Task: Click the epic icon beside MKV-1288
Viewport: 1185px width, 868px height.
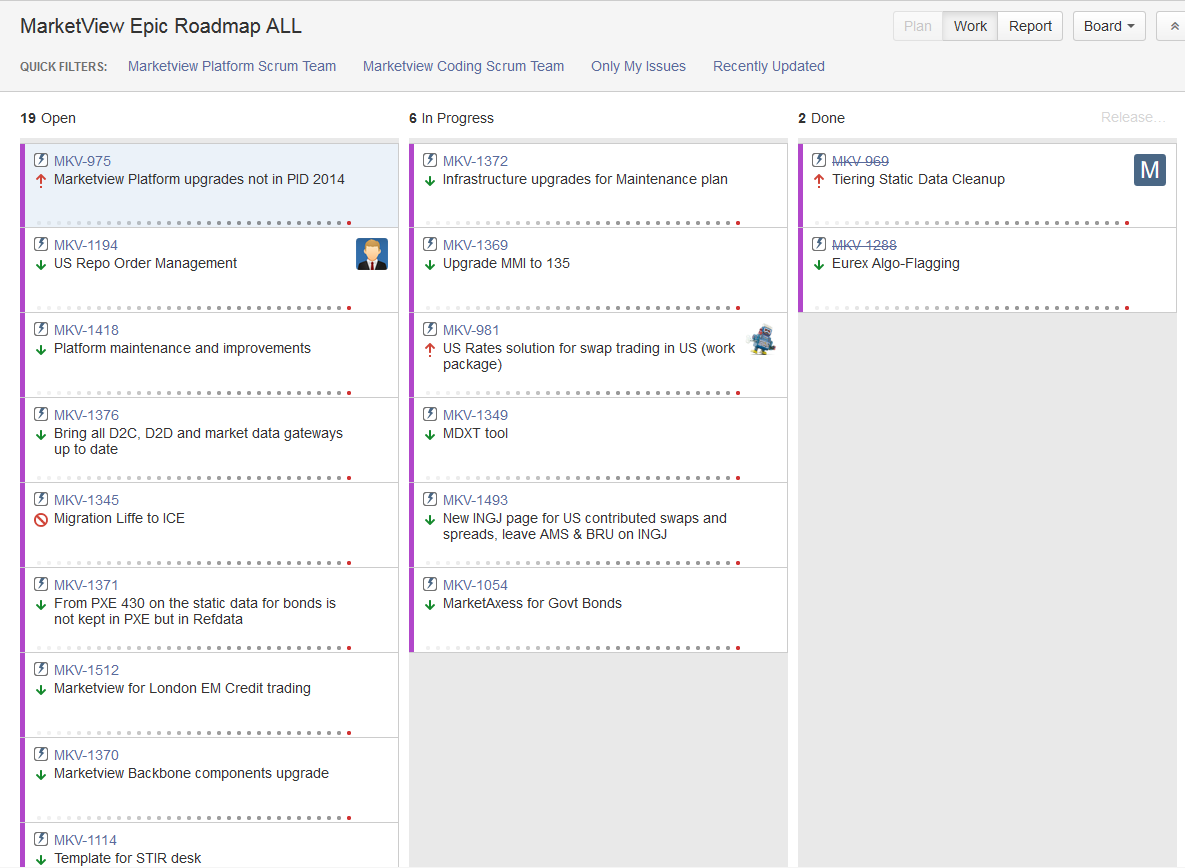Action: [x=819, y=244]
